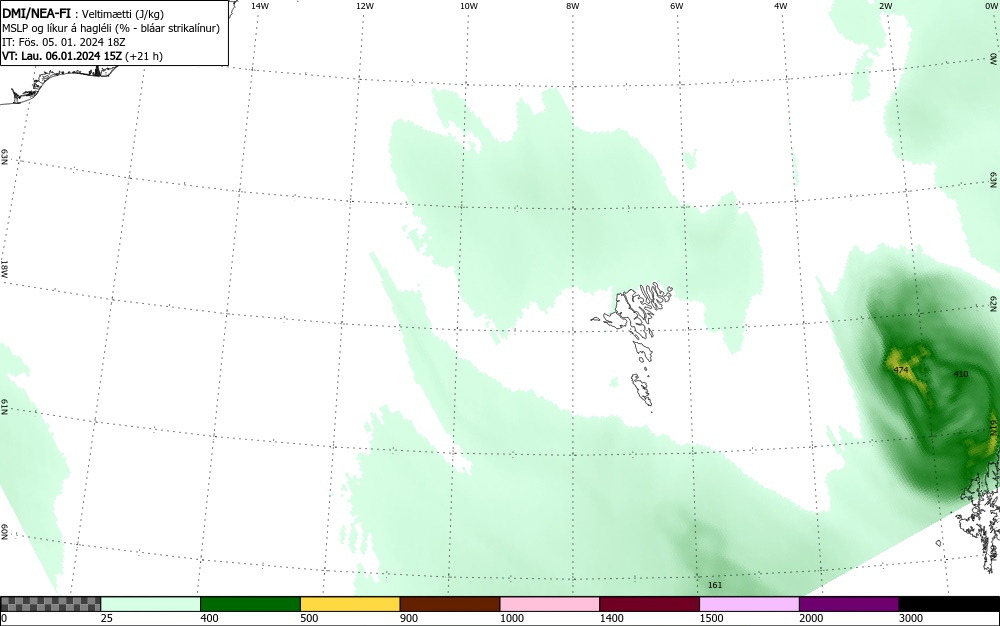The image size is (1000, 626).
Task: Select the brown 900–1000 legend swatch
Action: [450, 604]
